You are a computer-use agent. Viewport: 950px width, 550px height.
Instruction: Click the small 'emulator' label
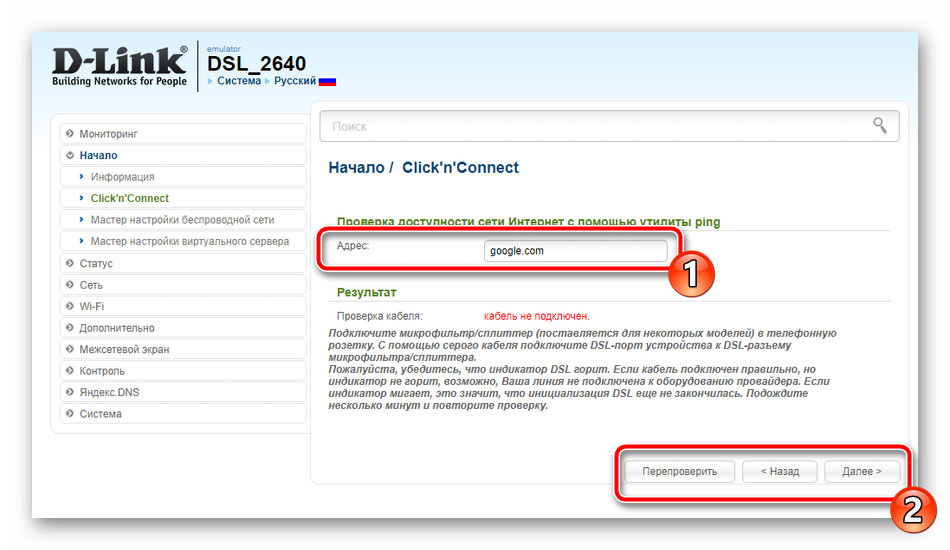(x=224, y=49)
